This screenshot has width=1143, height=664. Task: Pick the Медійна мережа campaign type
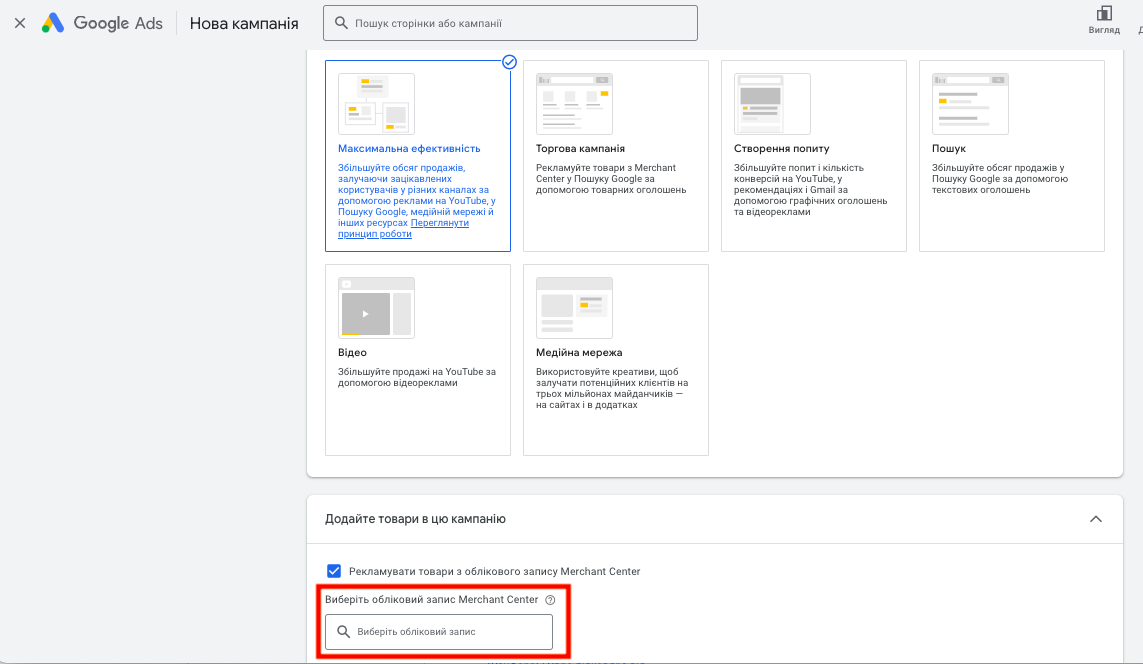[616, 360]
